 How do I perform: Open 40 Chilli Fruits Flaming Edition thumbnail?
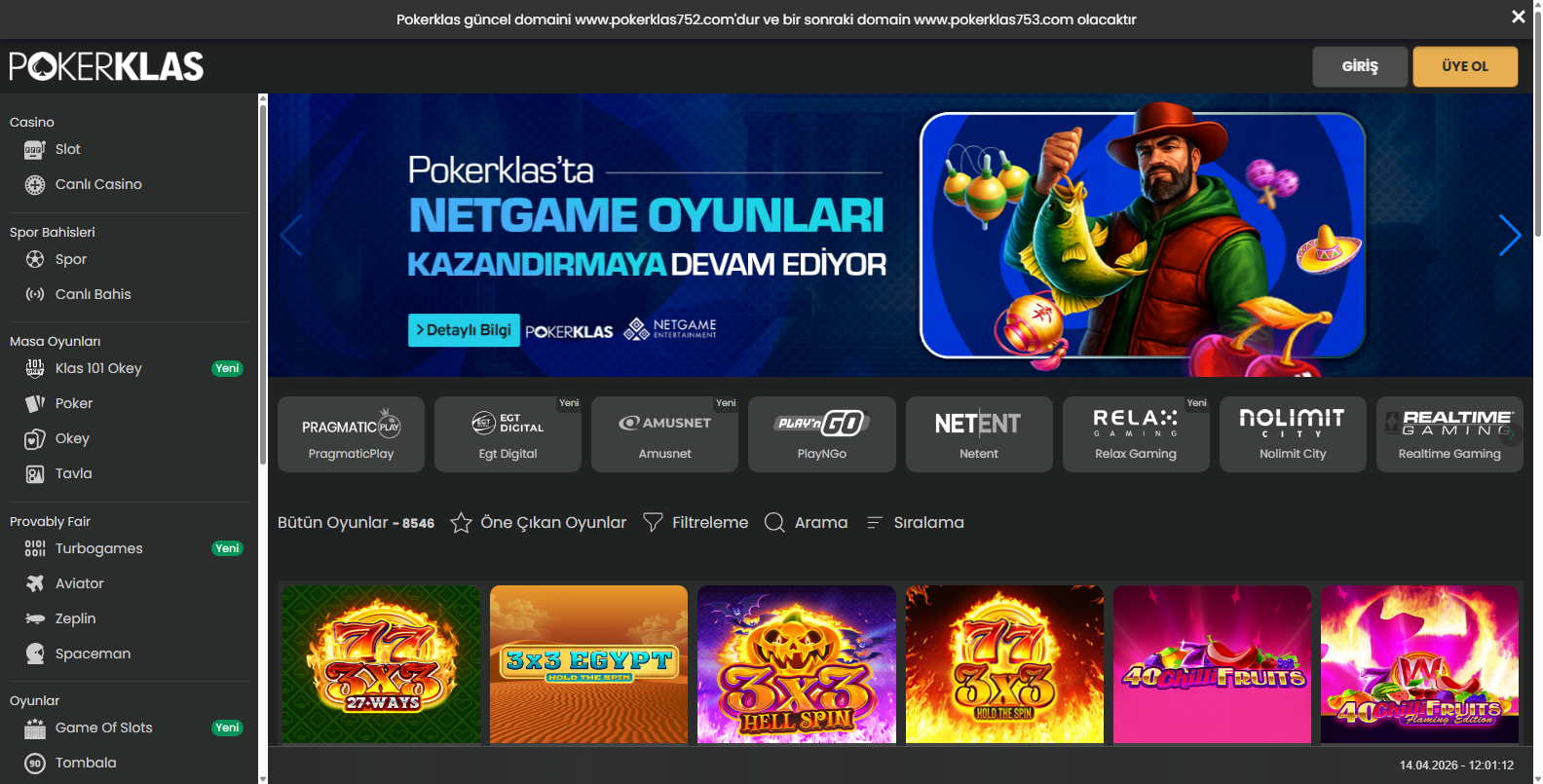click(x=1419, y=664)
